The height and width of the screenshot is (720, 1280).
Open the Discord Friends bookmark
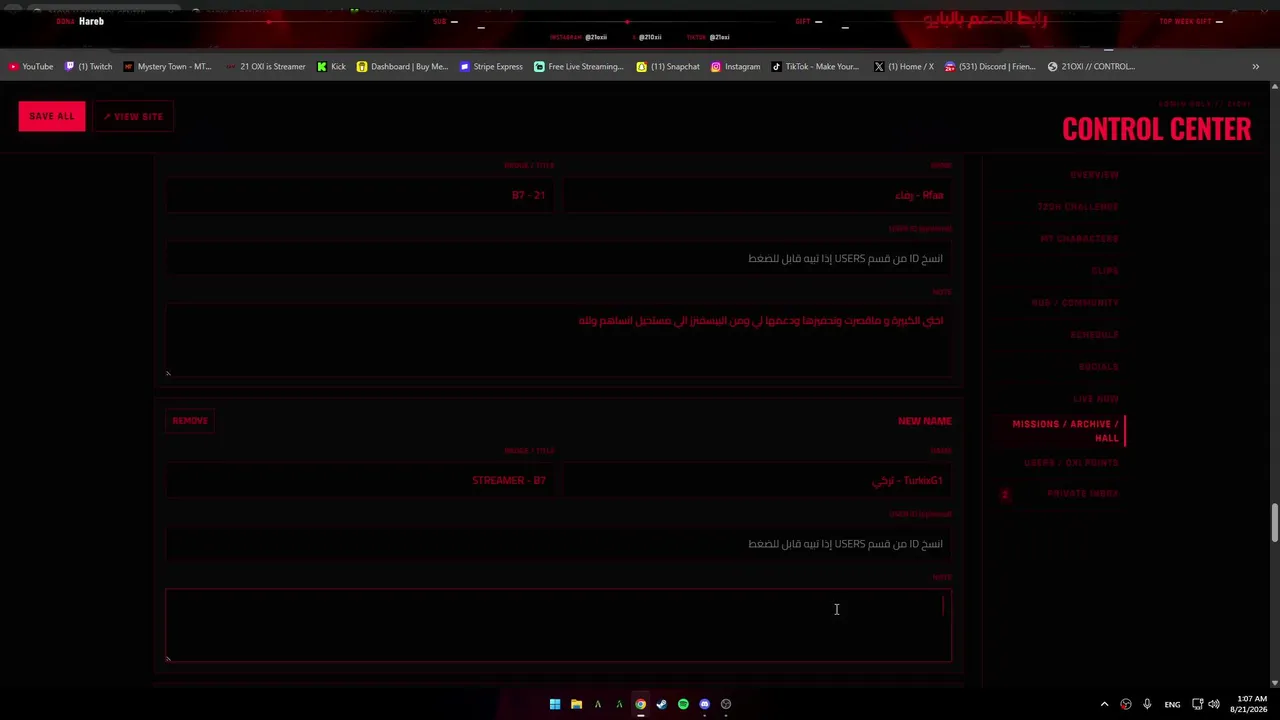tap(990, 67)
